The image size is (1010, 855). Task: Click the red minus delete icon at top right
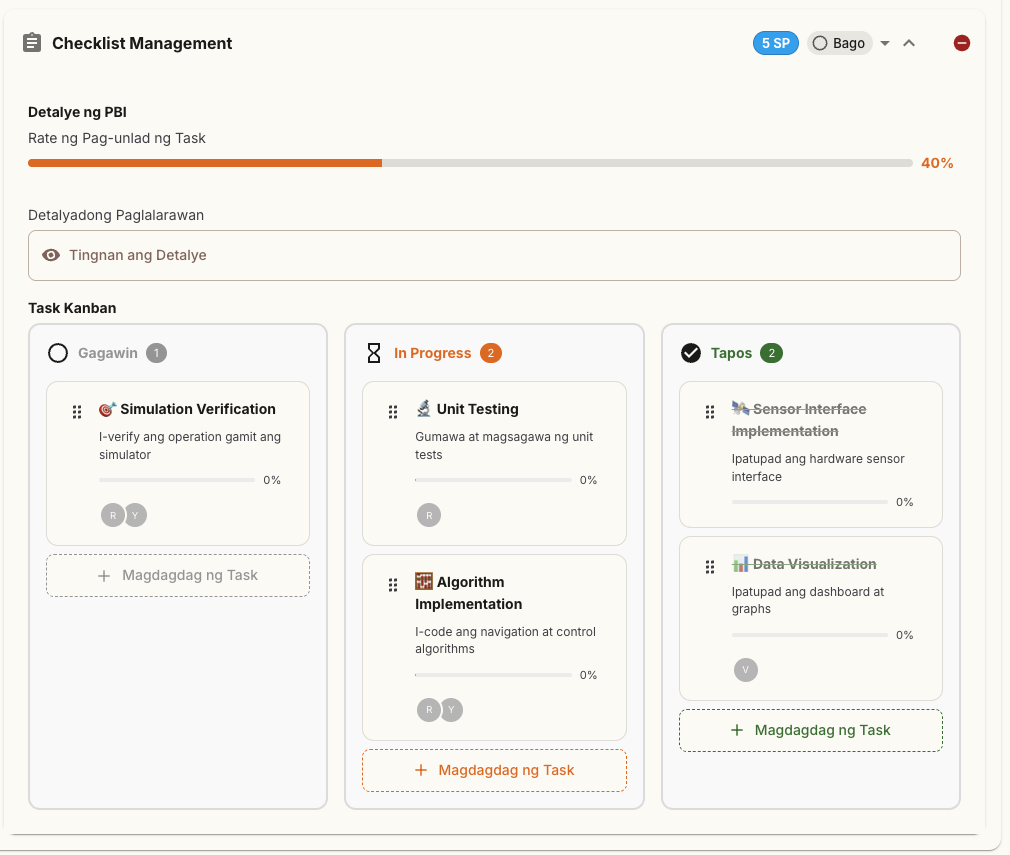coord(961,43)
